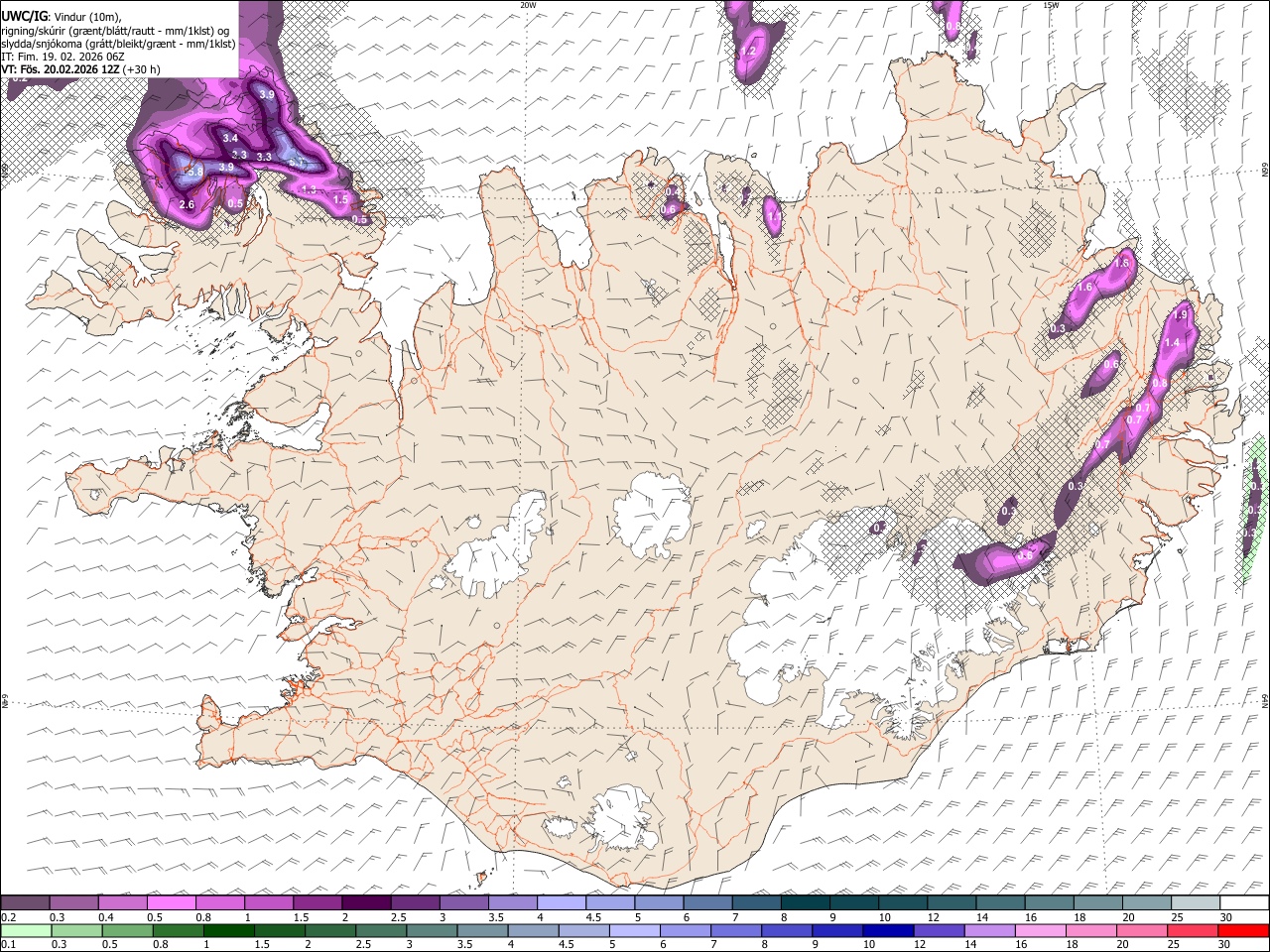Click the 3.4 precipitation value label

(230, 138)
